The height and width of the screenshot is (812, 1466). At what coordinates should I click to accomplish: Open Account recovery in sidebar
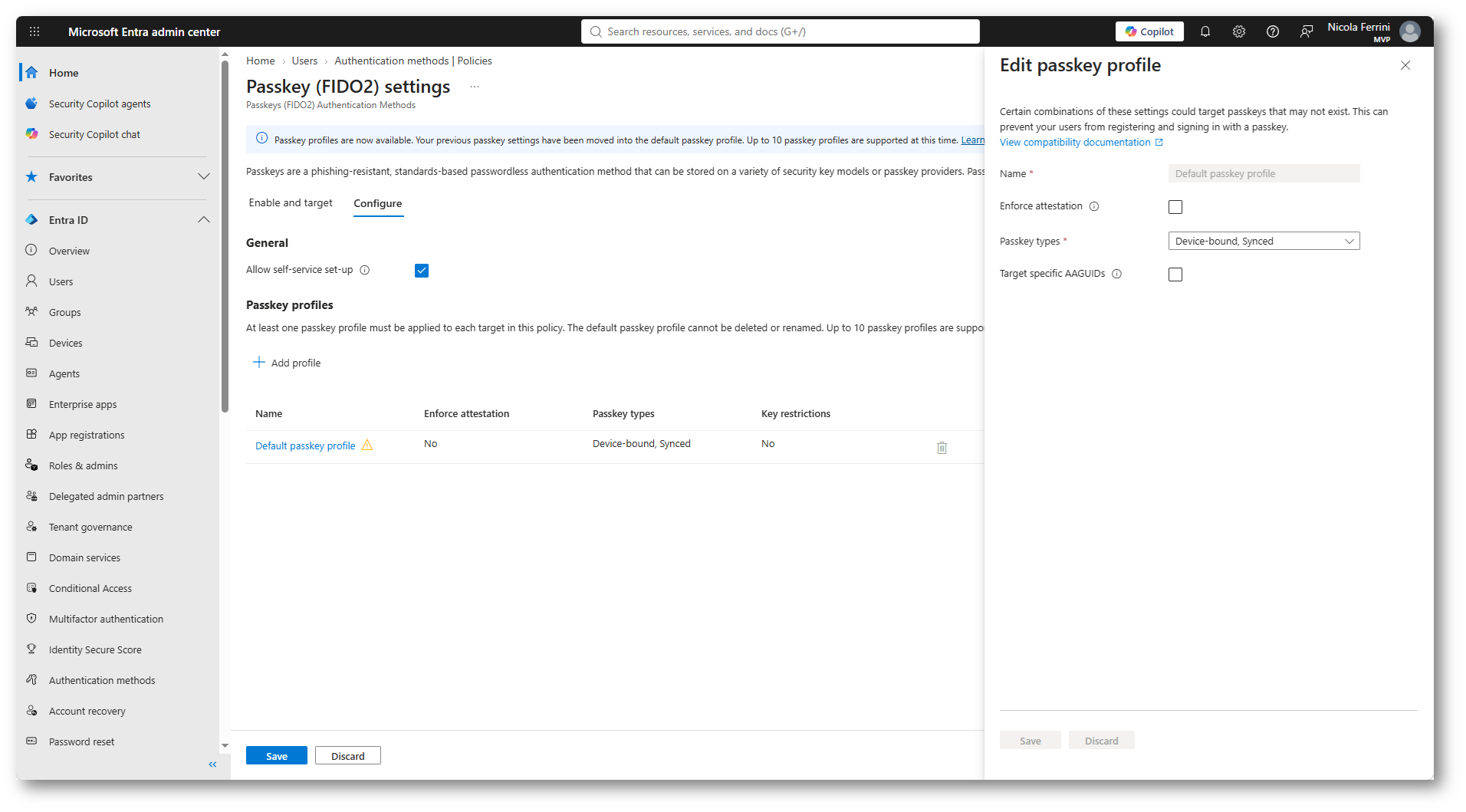tap(87, 711)
